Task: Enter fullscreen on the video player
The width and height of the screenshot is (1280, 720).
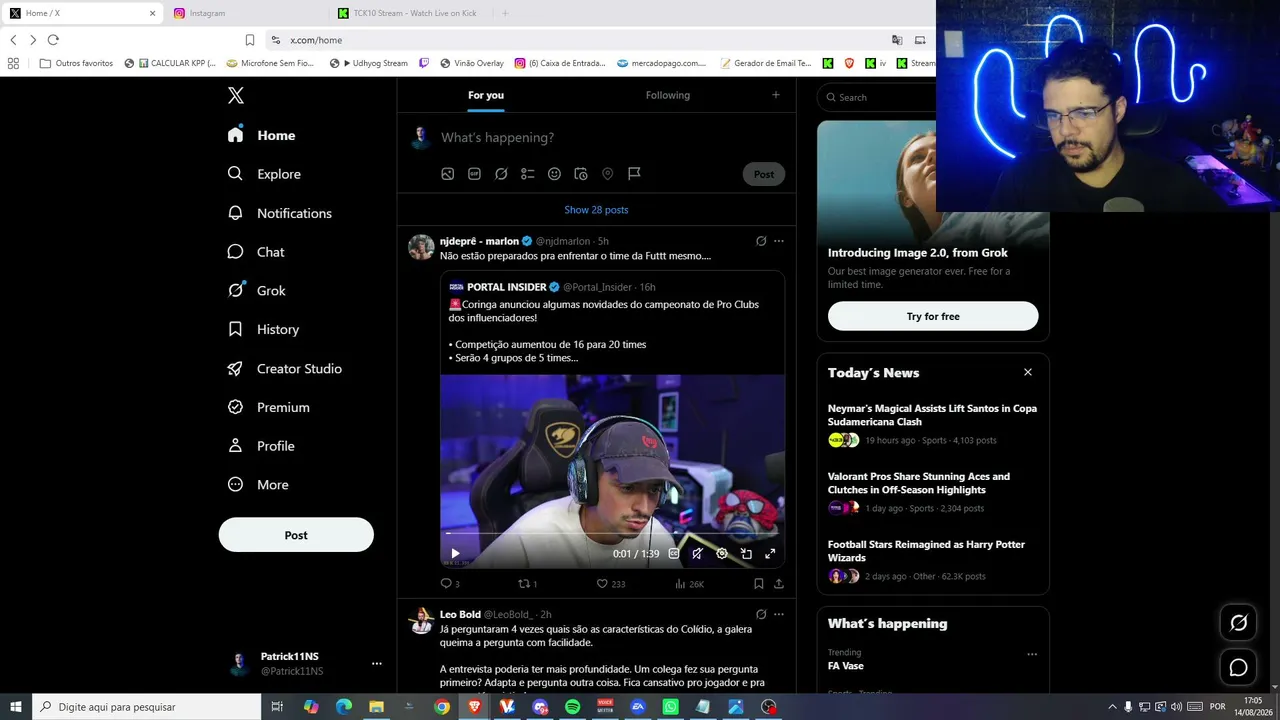Action: pyautogui.click(x=770, y=553)
